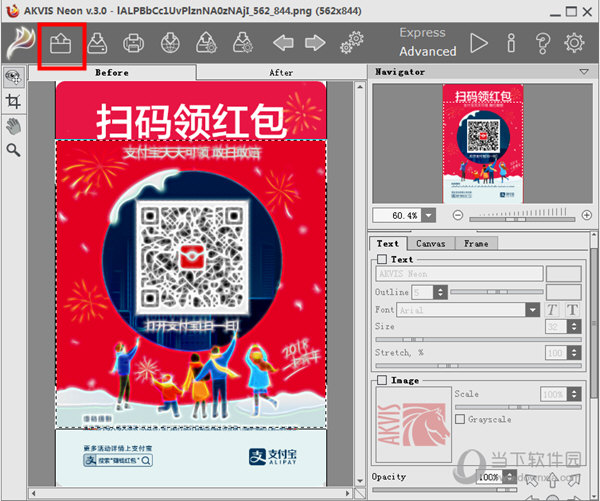Screen dimensions: 600x501
Task: Undo last action with left arrow
Action: tap(283, 43)
